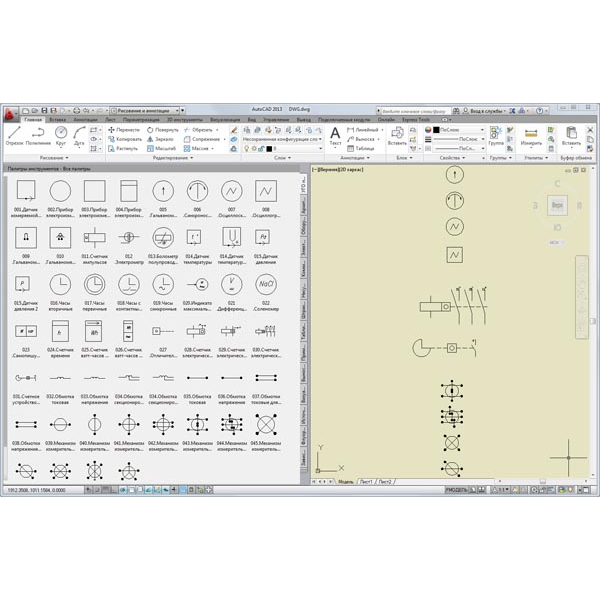Toggle Polar Tracking in status bar
The image size is (600, 600).
[x=123, y=489]
